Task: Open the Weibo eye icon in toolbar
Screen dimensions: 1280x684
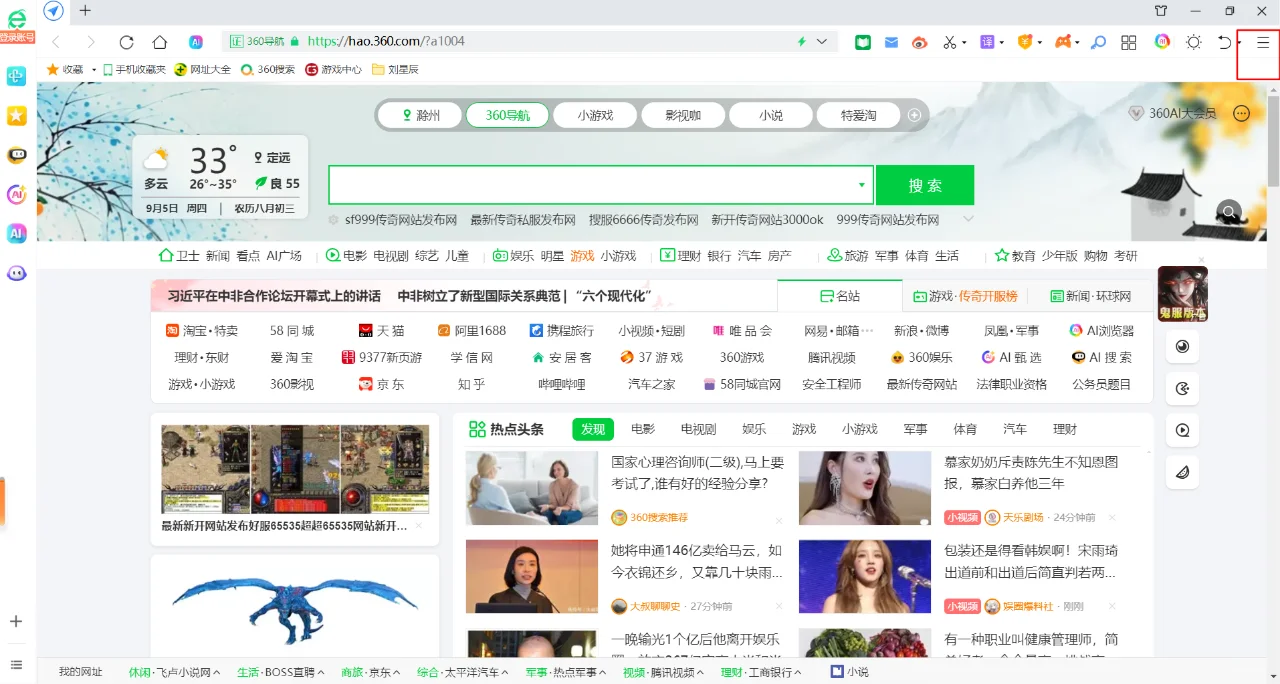Action: tap(920, 42)
